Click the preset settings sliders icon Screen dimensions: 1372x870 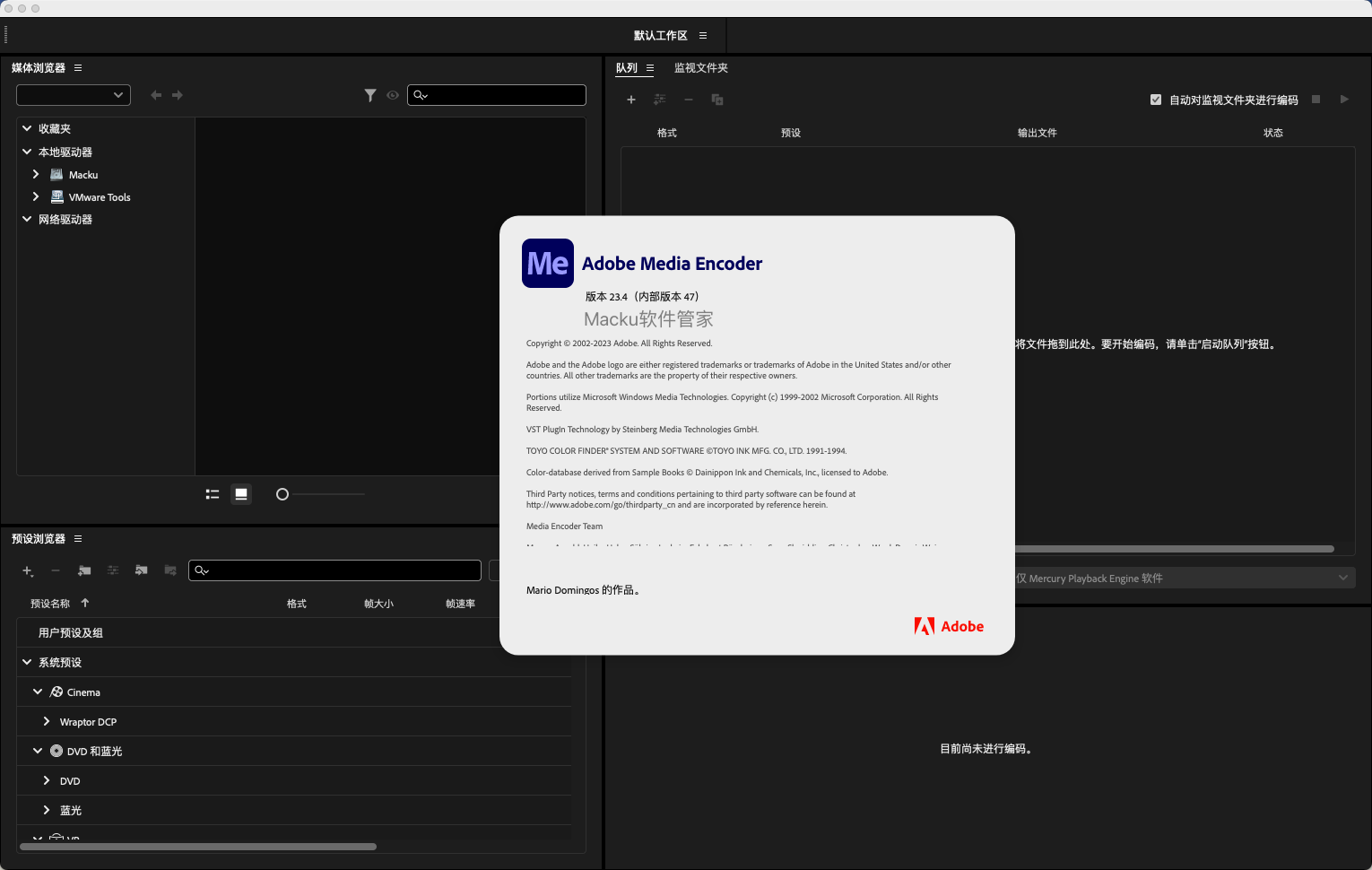click(x=113, y=570)
